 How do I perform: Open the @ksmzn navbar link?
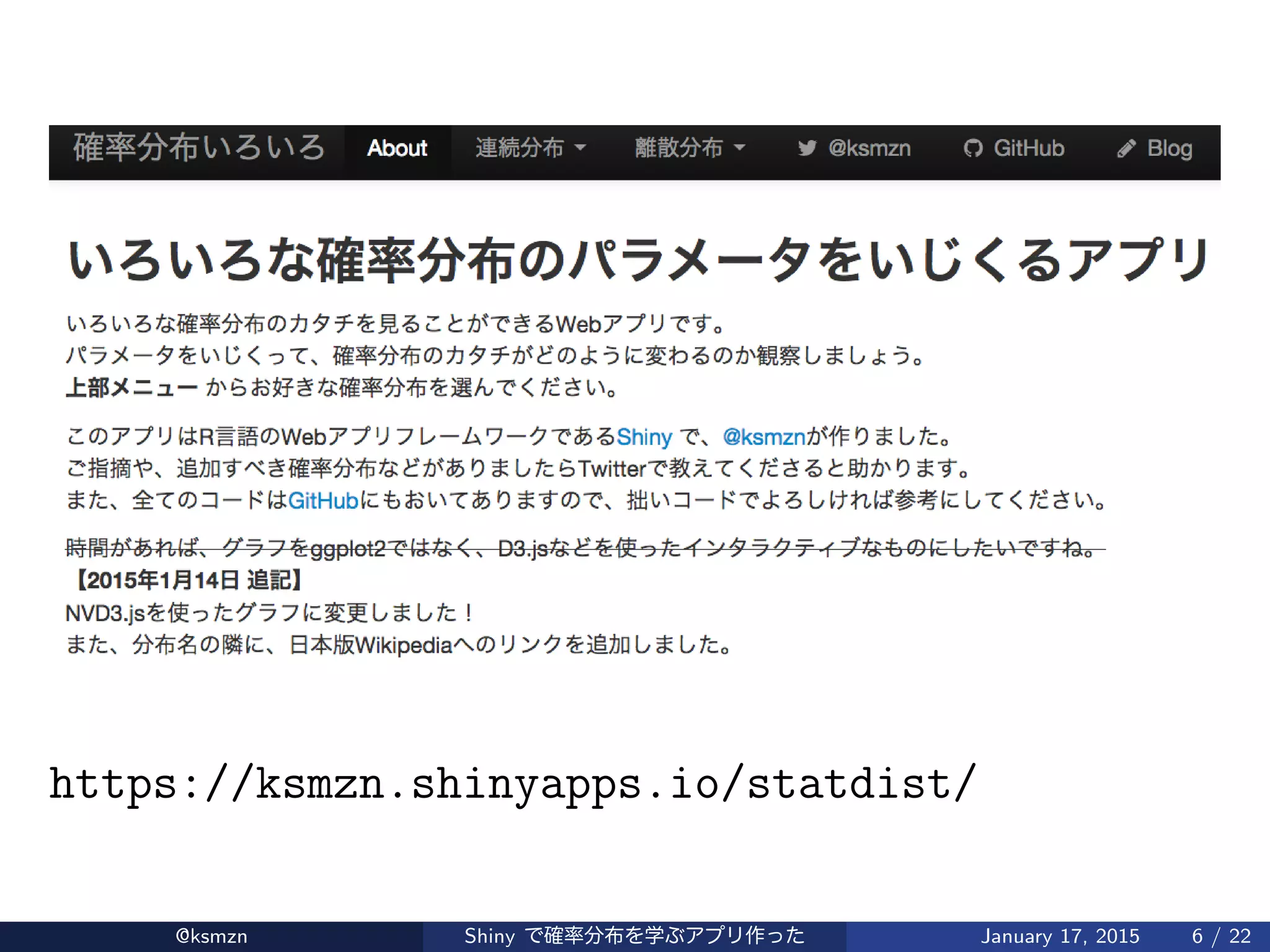point(854,148)
